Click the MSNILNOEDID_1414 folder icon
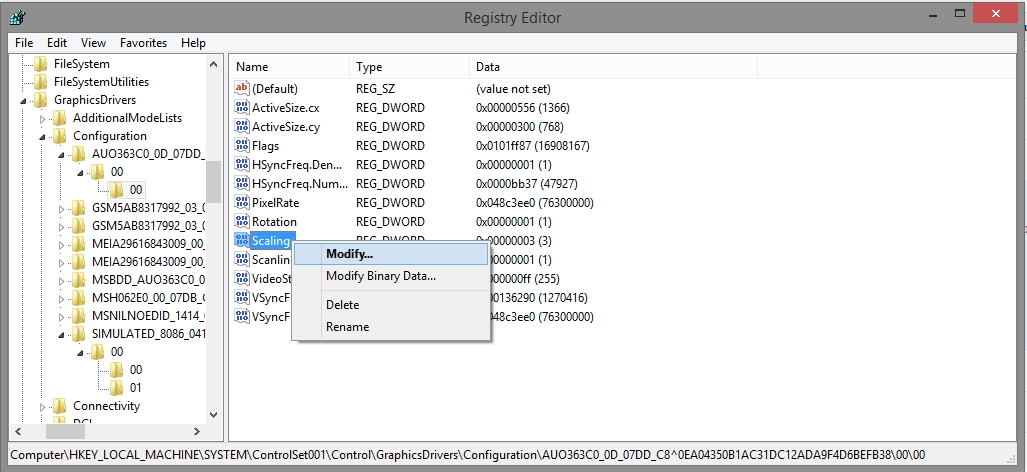The image size is (1027, 472). (79, 316)
